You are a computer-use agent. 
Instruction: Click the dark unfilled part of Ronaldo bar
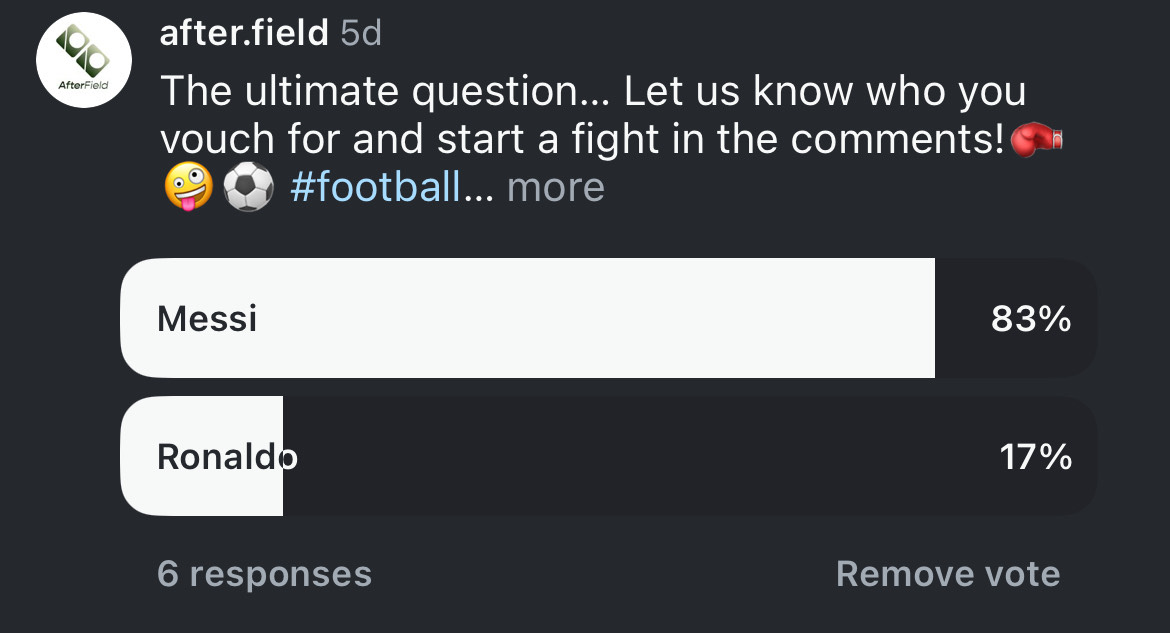[640, 457]
